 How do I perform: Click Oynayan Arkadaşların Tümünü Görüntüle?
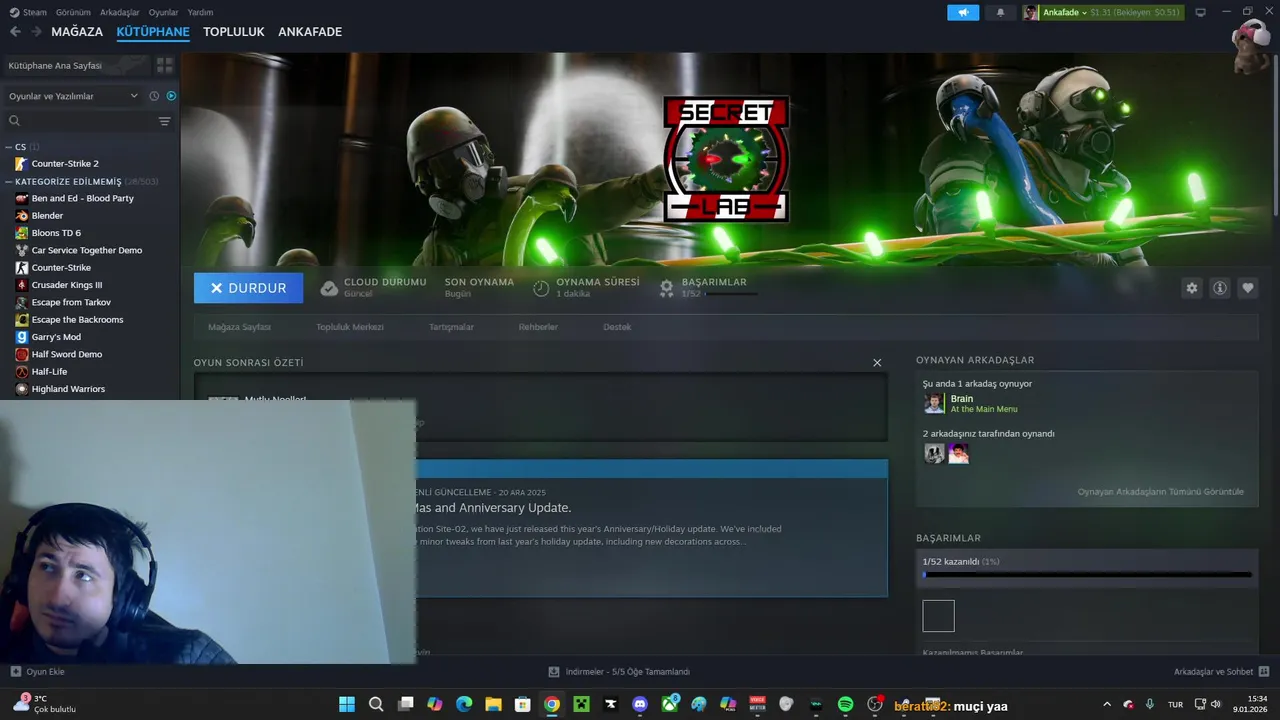click(1161, 492)
